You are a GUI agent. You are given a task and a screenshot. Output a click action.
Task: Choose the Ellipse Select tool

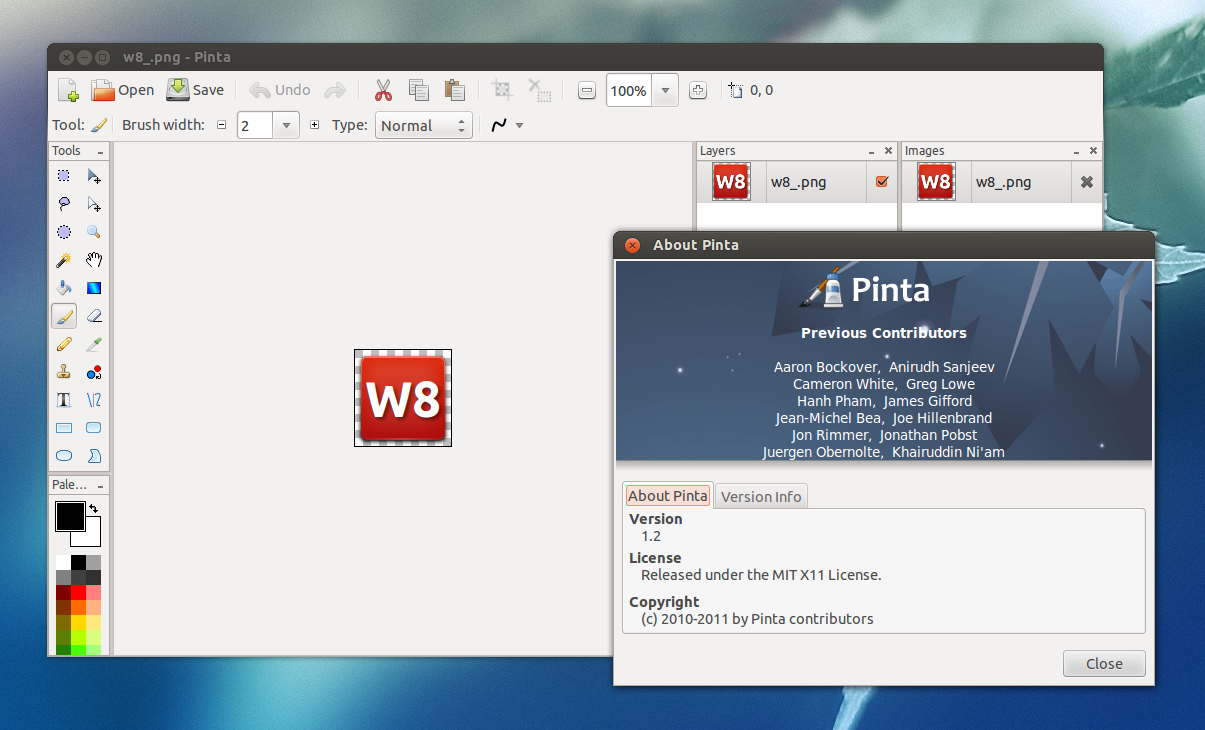point(64,231)
